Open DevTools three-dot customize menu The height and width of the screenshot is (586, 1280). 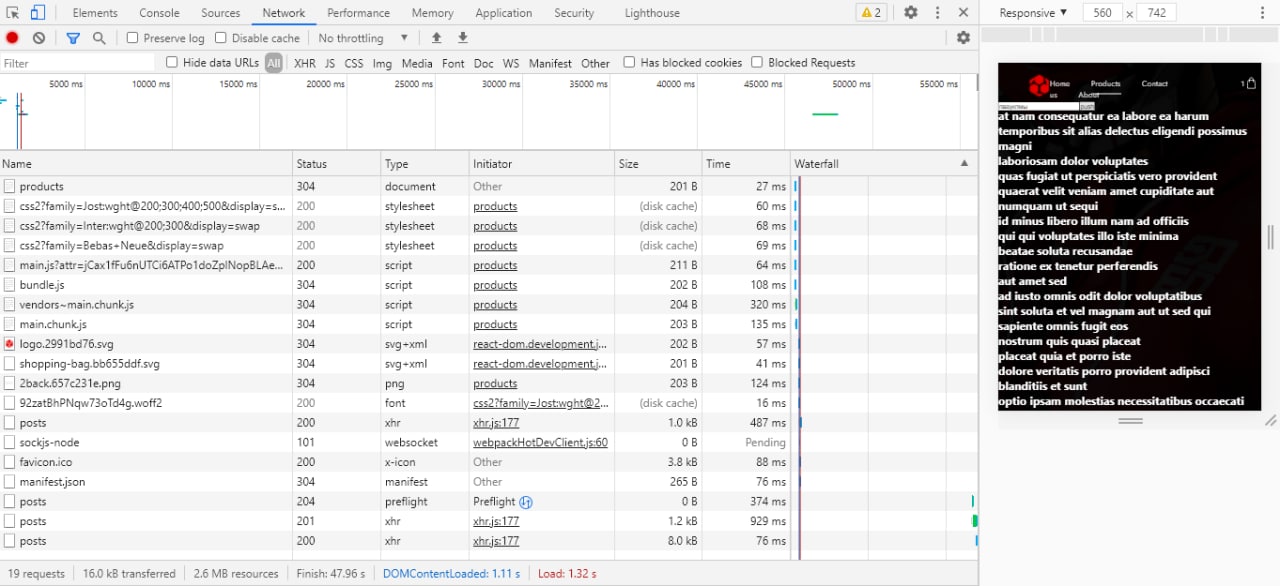(937, 13)
